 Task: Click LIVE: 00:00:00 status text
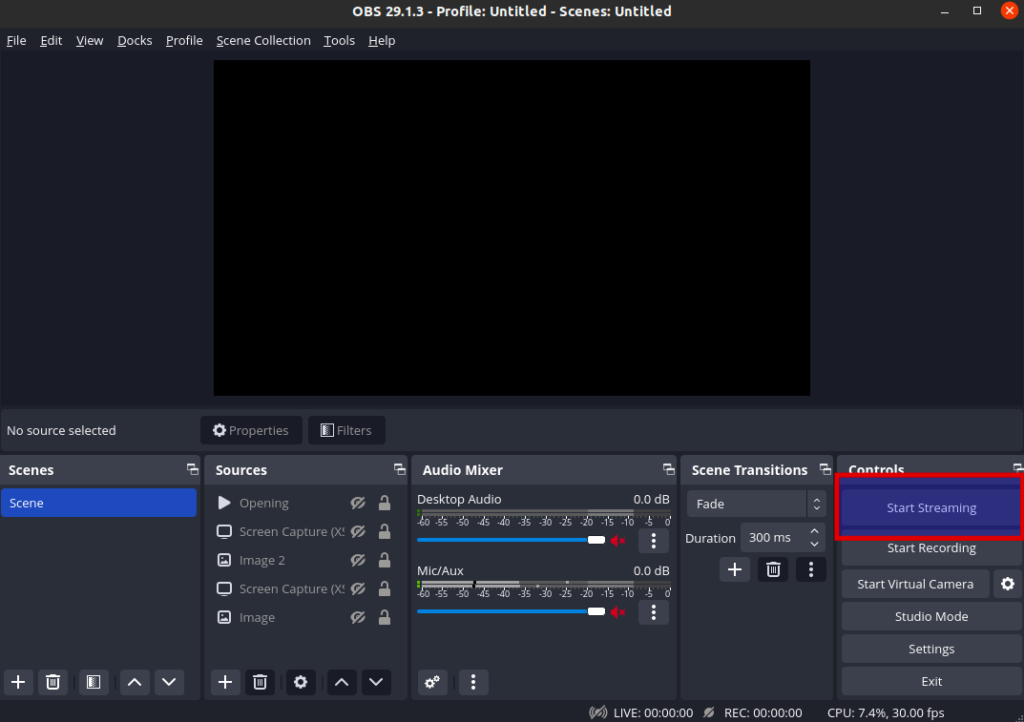point(653,713)
